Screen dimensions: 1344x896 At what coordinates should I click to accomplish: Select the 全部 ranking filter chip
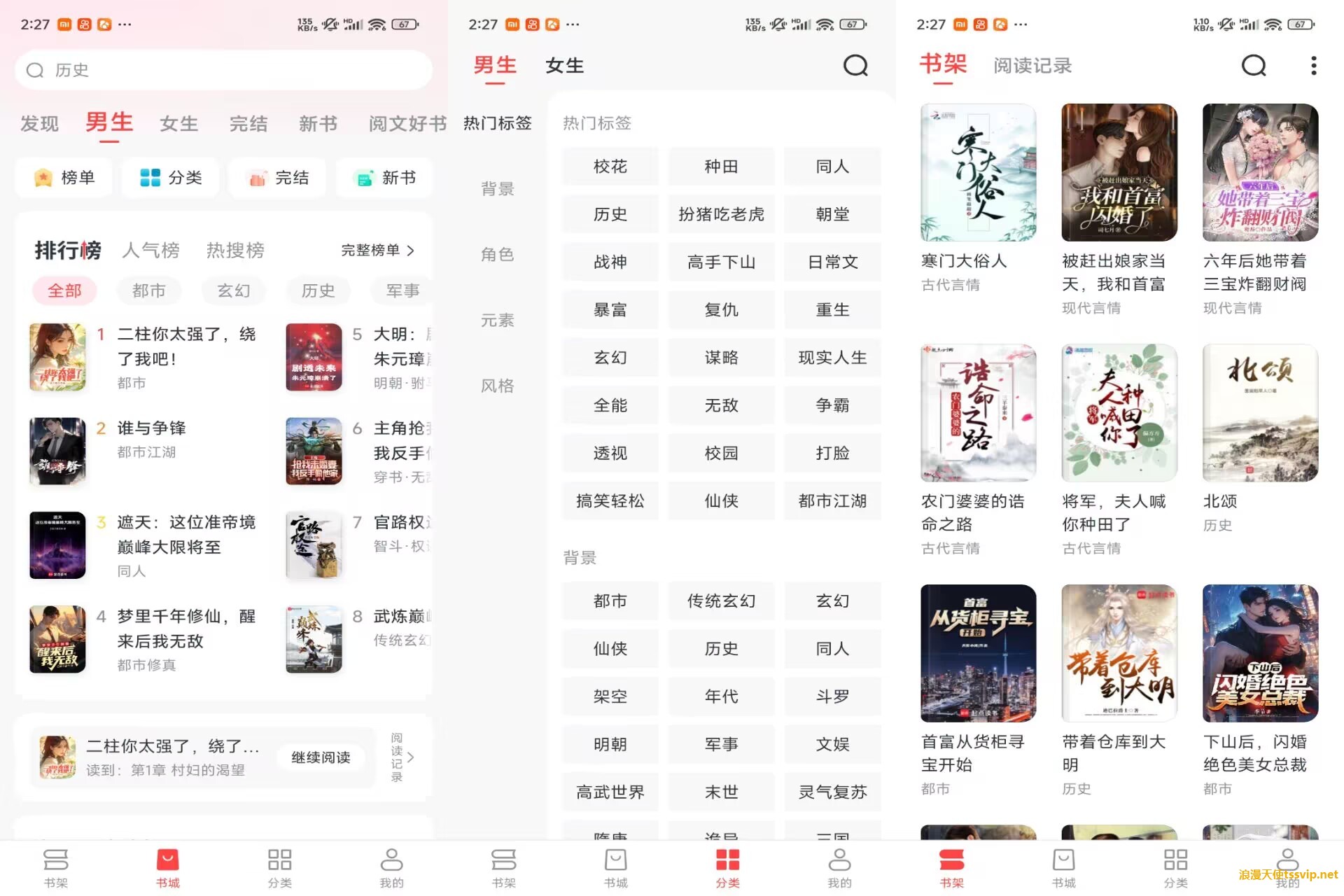[x=64, y=290]
